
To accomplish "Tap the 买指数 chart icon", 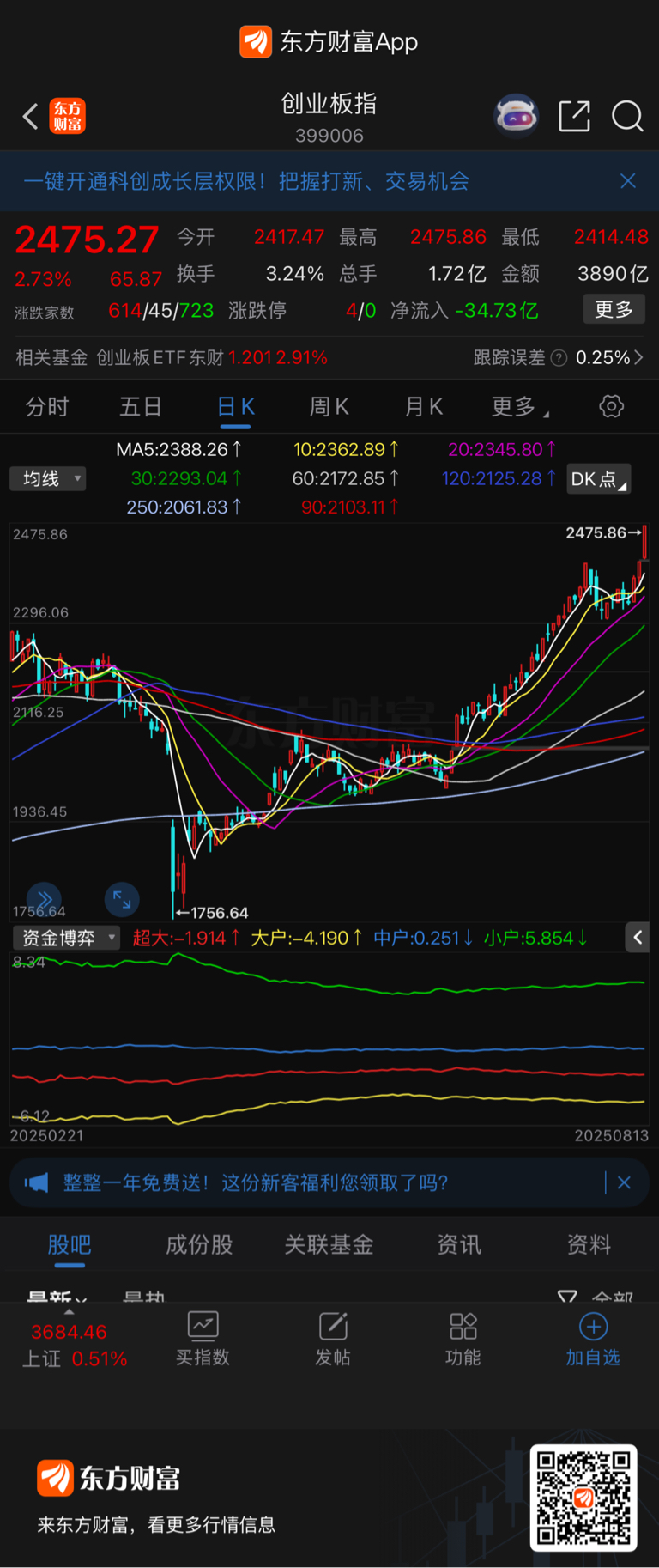I will 203,1327.
